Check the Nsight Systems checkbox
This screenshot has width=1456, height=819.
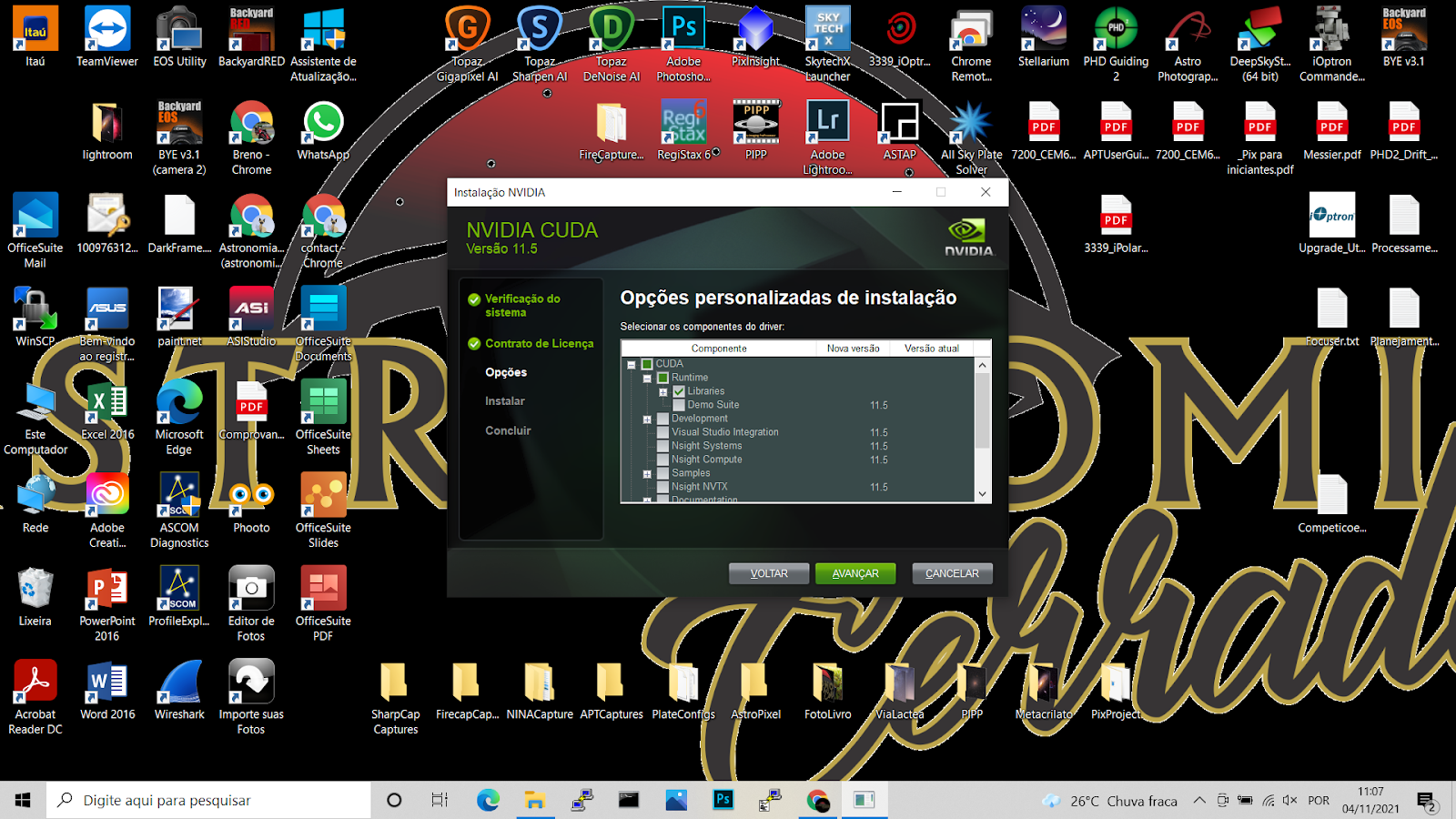click(x=662, y=446)
